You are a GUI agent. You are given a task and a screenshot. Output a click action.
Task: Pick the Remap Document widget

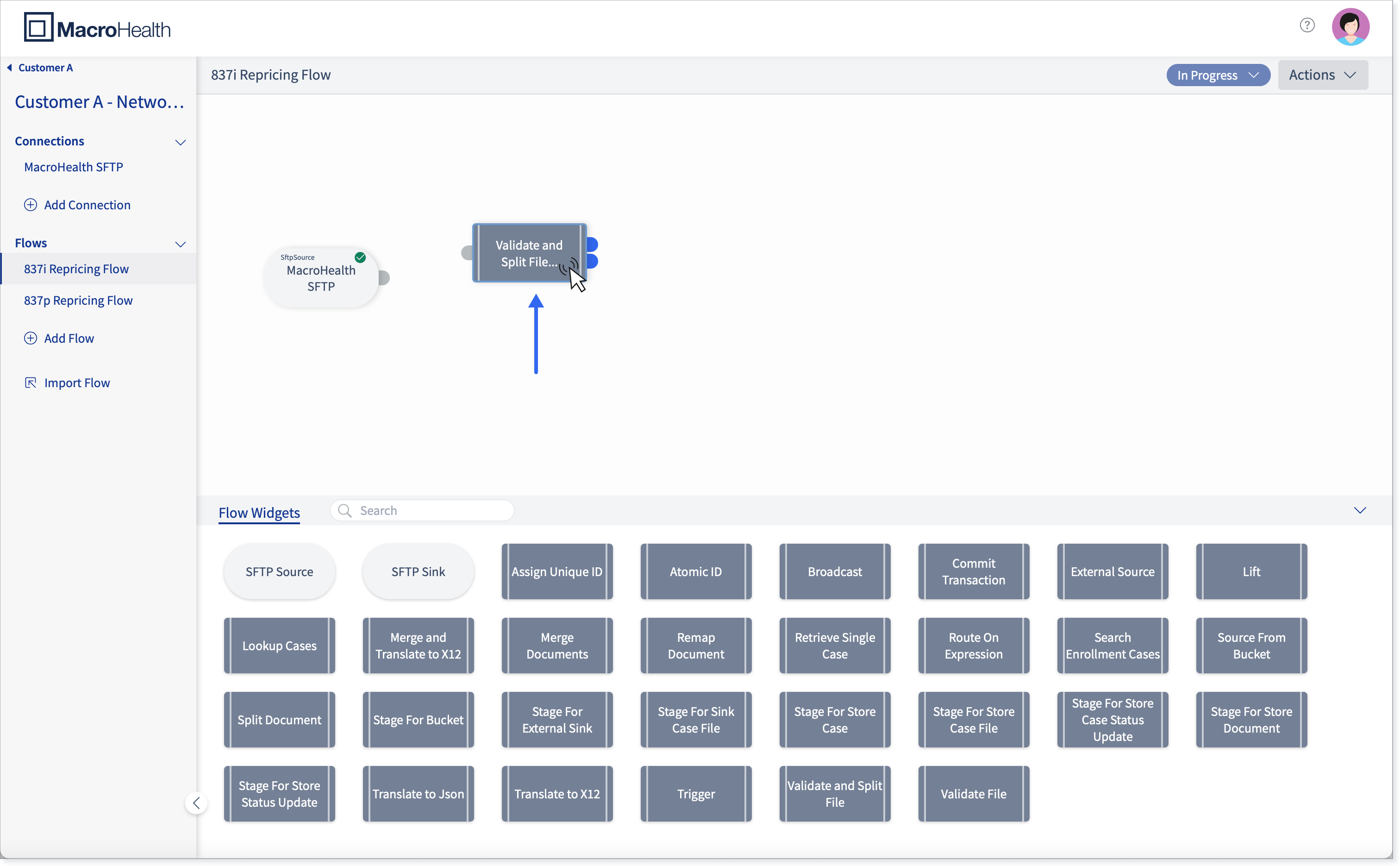click(x=696, y=646)
